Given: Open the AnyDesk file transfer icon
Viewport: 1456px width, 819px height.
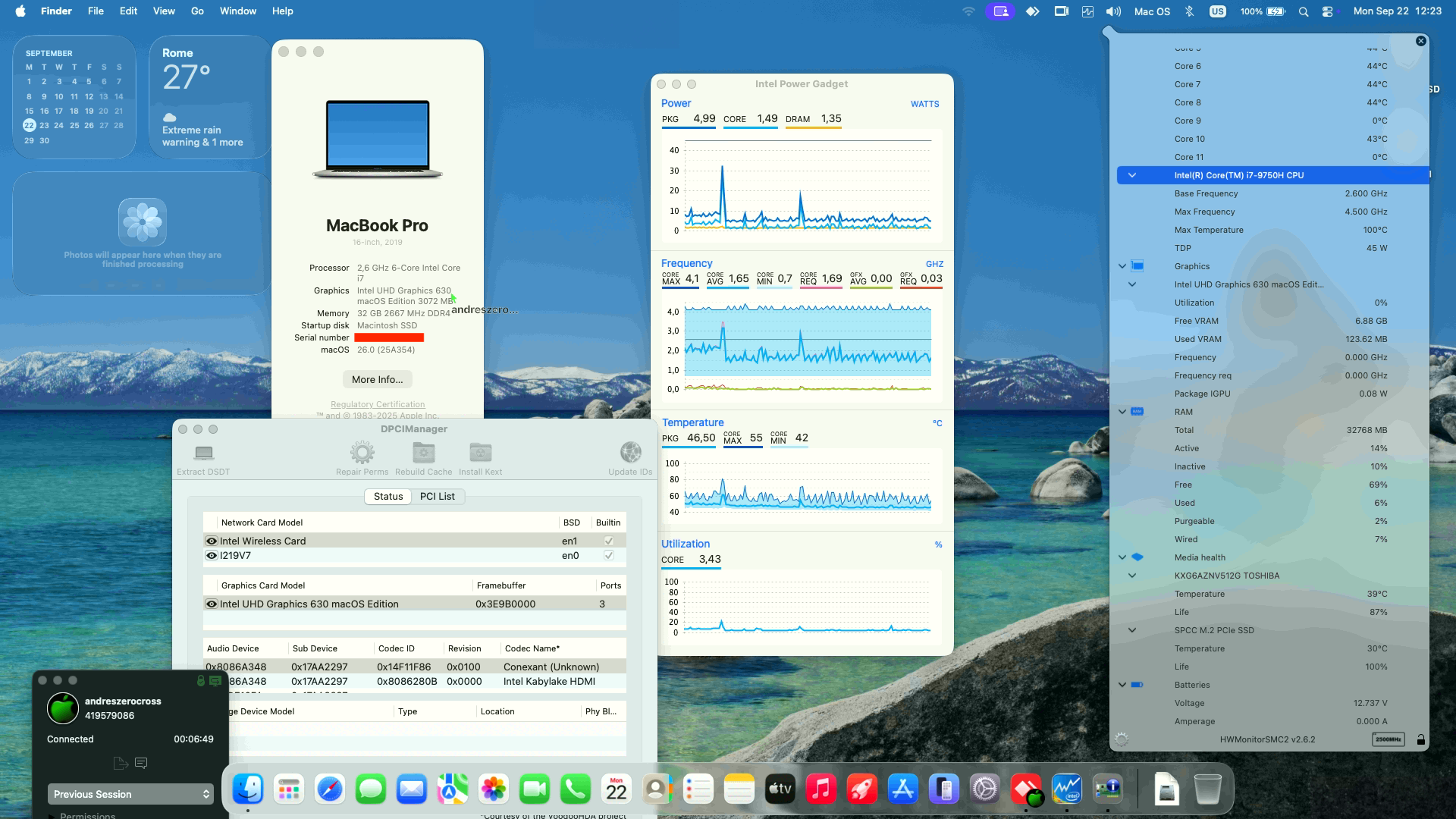Looking at the screenshot, I should (x=120, y=763).
